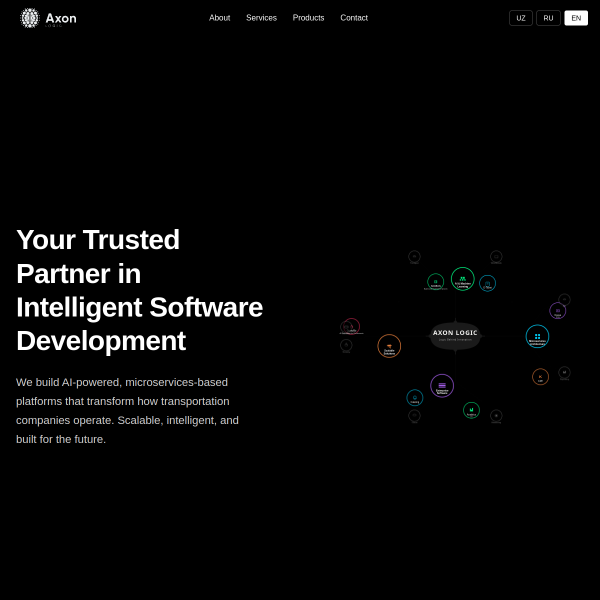Click the 'Your Trusted Partner' headline text

(139, 290)
